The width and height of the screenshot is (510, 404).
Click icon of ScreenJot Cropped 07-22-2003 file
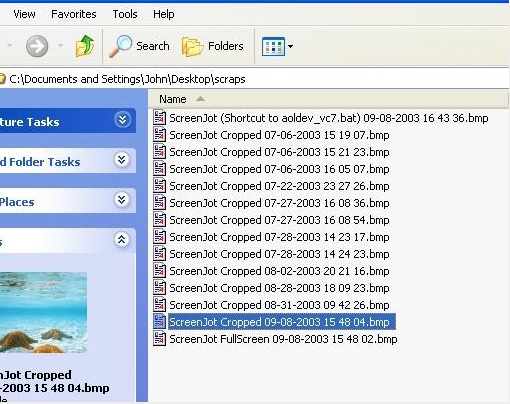[x=159, y=186]
